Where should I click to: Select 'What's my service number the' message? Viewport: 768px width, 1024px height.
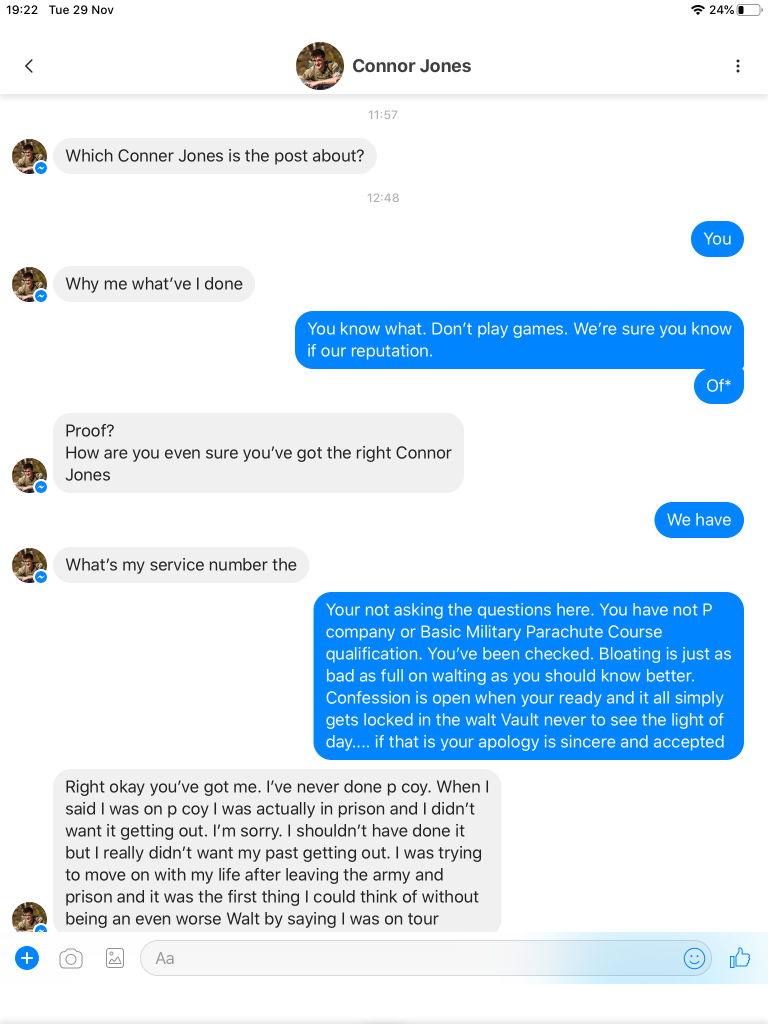coord(181,565)
